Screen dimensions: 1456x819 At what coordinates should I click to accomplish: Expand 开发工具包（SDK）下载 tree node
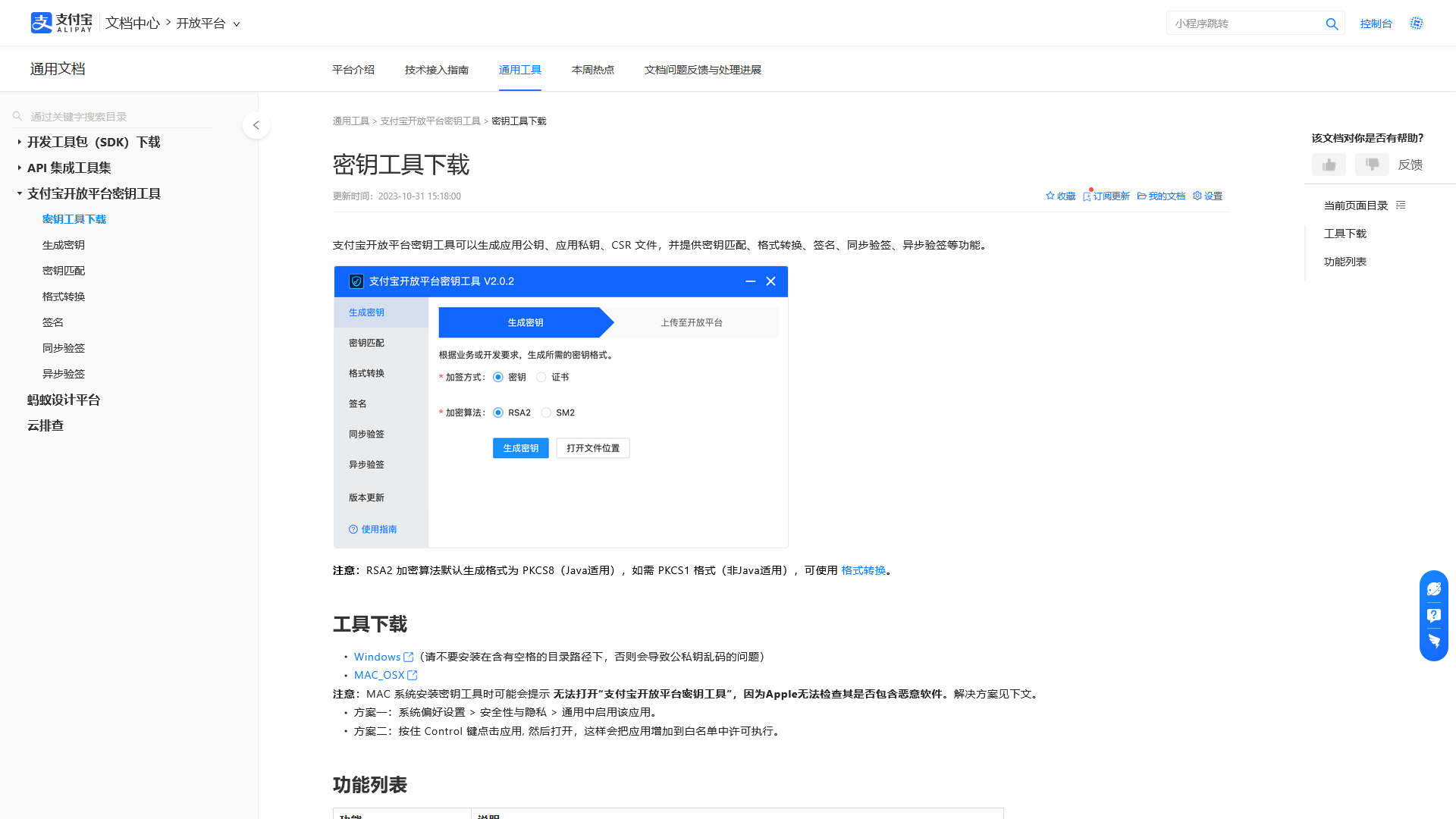pyautogui.click(x=20, y=142)
